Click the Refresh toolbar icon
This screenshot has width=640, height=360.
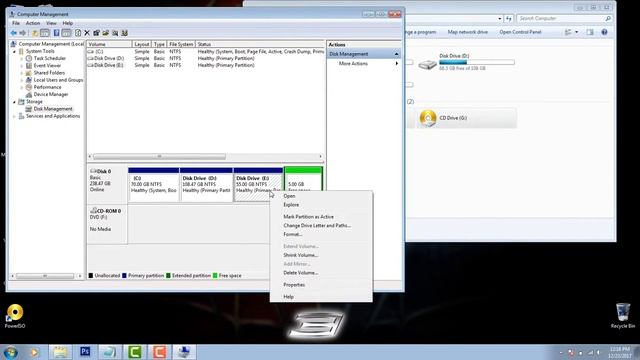point(78,33)
